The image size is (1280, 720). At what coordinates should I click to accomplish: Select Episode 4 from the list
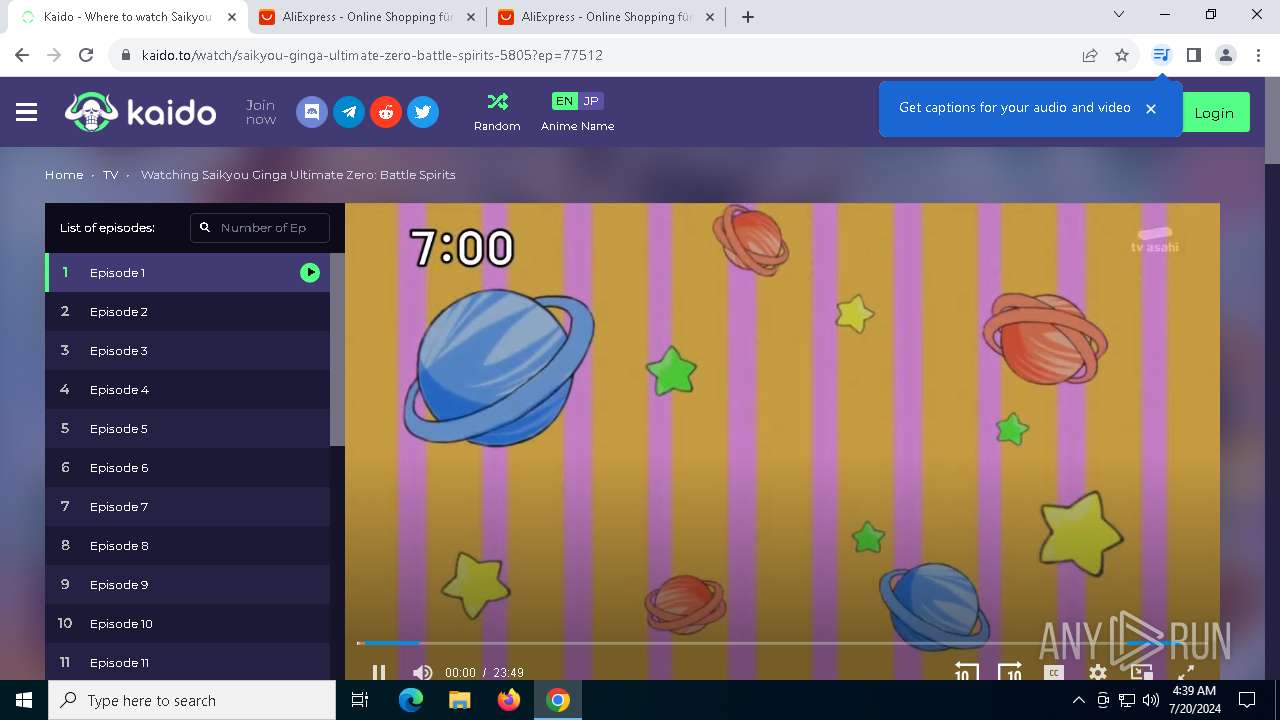click(187, 389)
